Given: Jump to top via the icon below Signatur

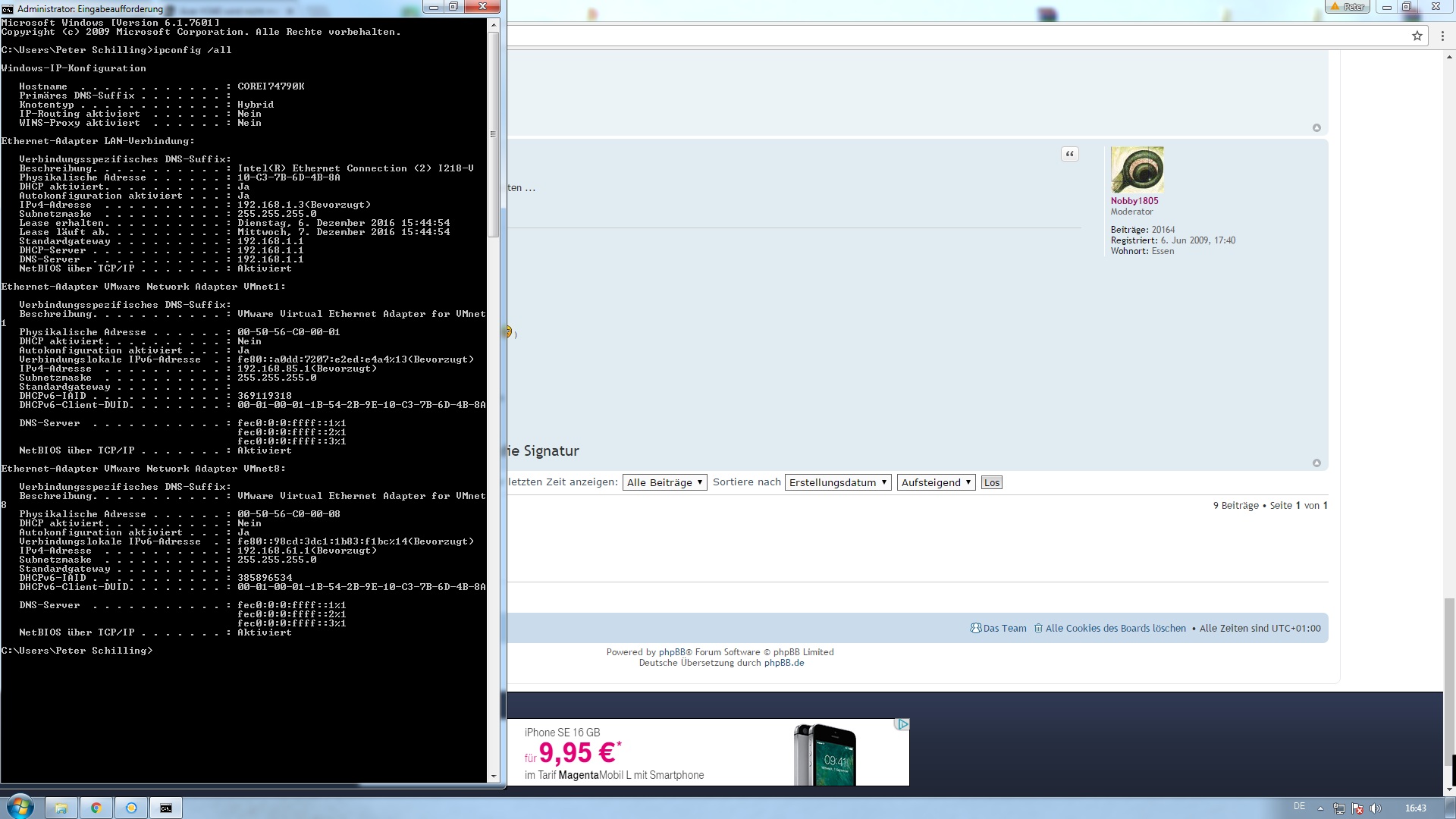Looking at the screenshot, I should coord(1316,463).
